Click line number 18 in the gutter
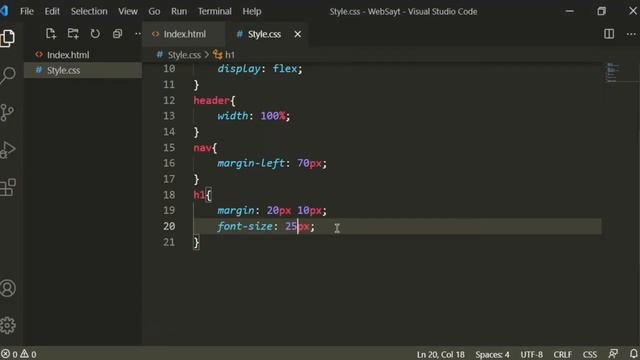Screen dimensions: 640x360 [169, 195]
